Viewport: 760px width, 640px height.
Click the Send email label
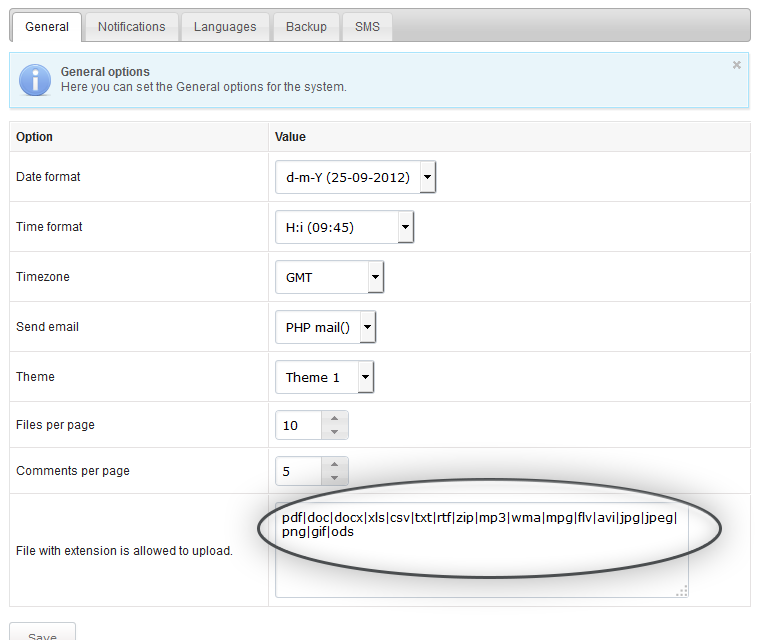pos(47,327)
